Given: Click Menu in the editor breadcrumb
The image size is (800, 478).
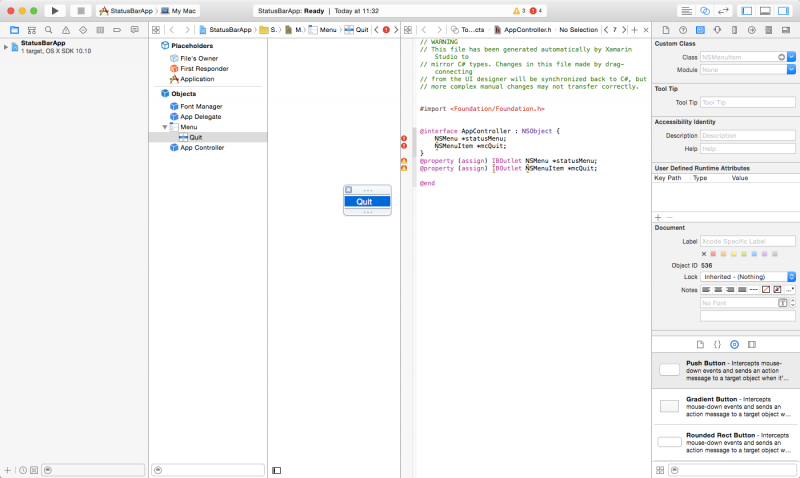Looking at the screenshot, I should tap(325, 30).
